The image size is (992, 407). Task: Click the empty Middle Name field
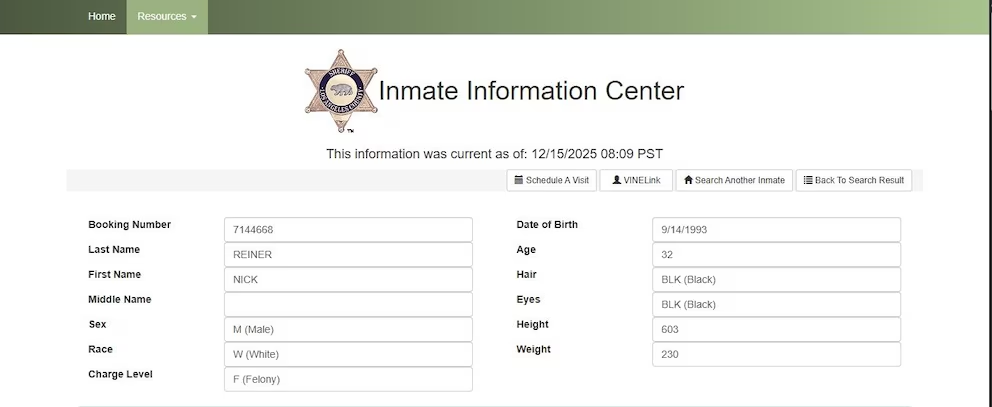click(x=348, y=304)
